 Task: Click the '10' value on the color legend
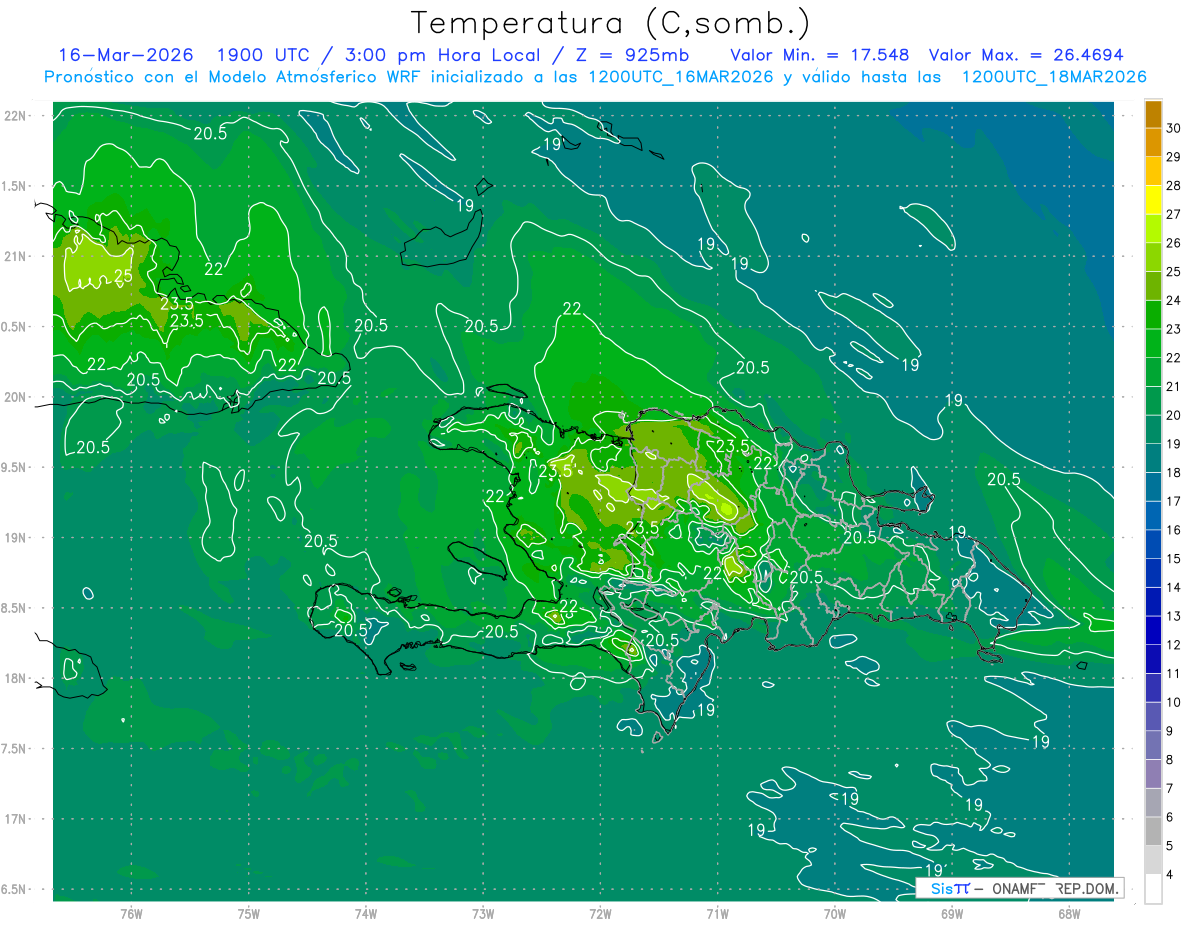coord(1173,703)
